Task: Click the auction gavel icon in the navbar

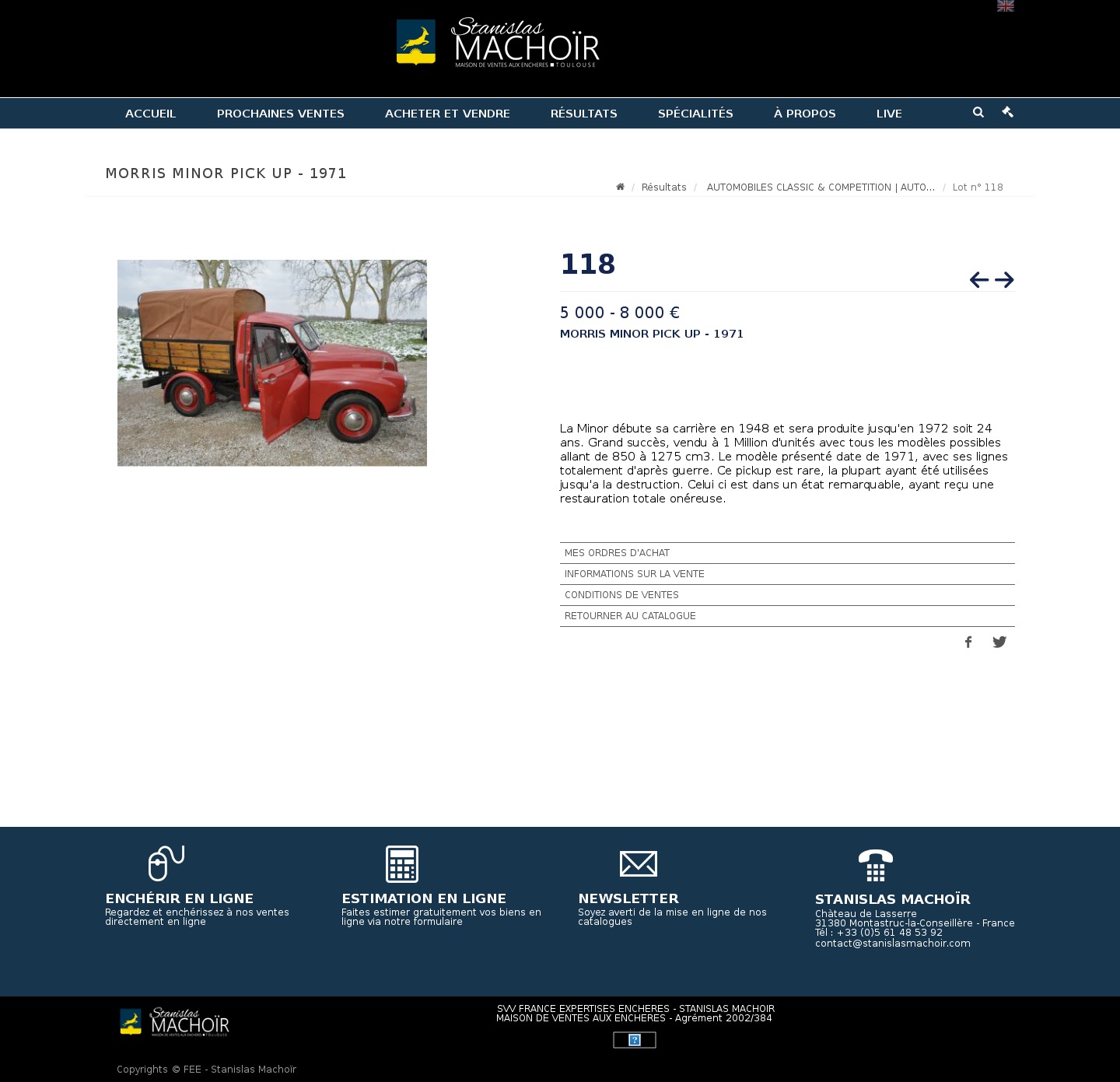Action: click(1008, 112)
